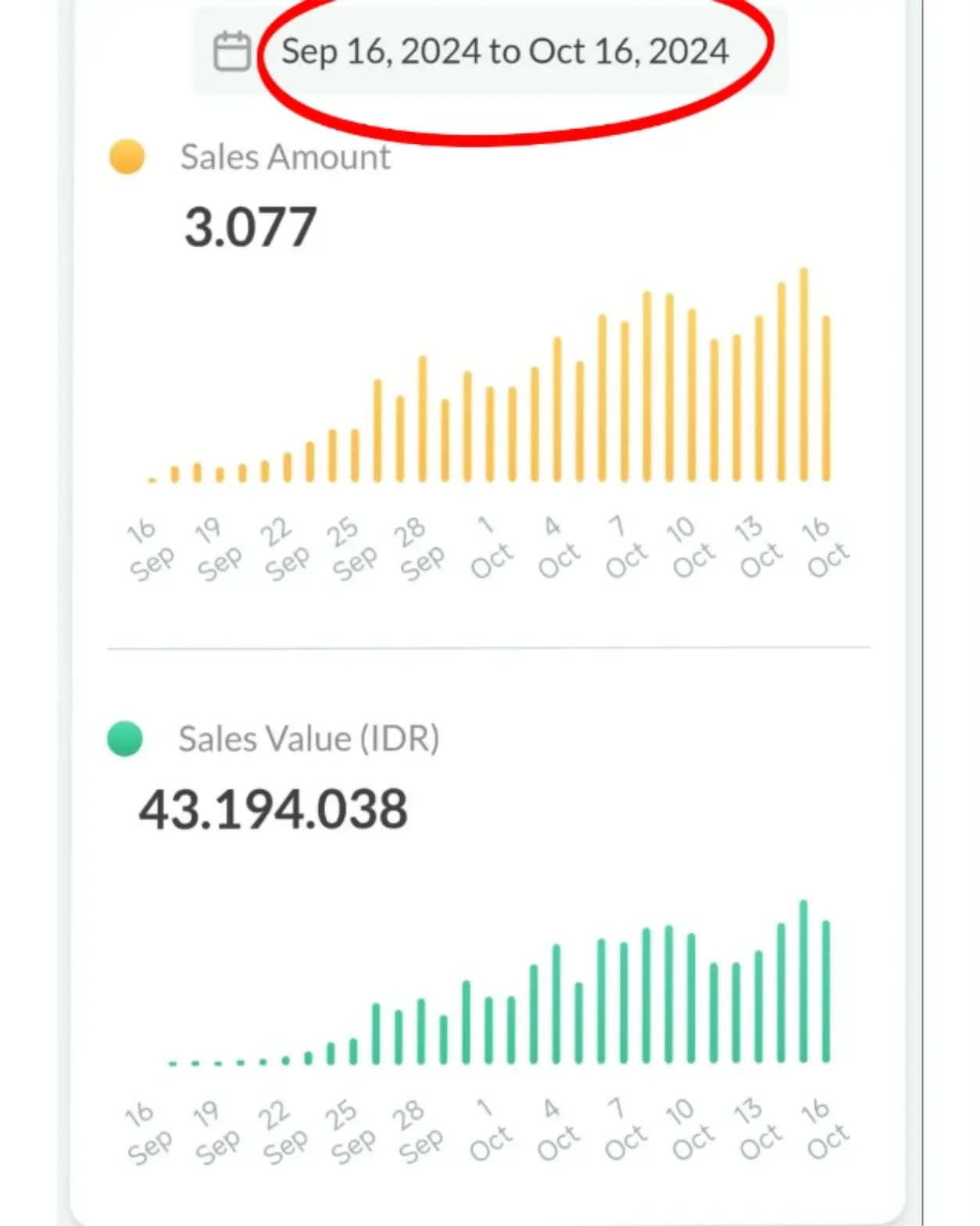Viewport: 980px width, 1226px height.
Task: Click the calendar icon beside the date range
Action: pos(231,52)
